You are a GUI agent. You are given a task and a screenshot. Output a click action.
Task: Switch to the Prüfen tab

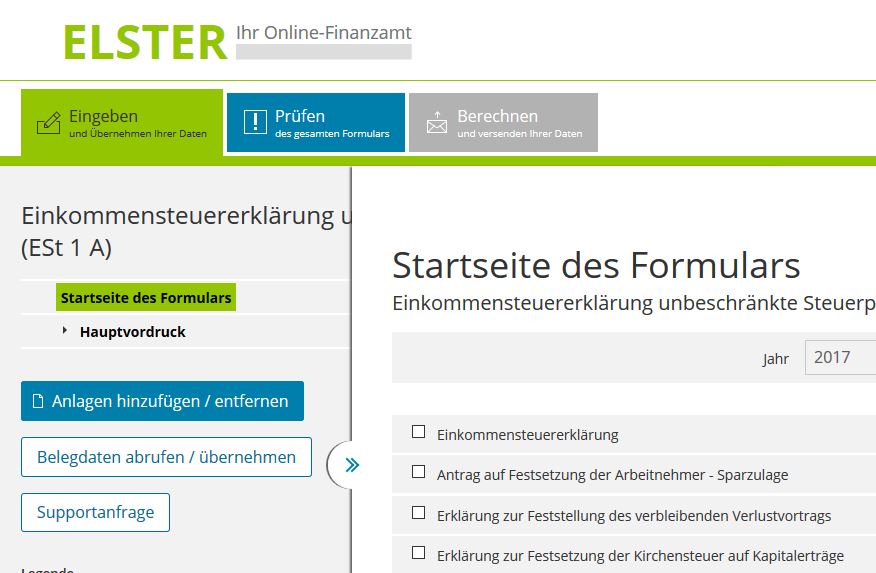coord(316,123)
